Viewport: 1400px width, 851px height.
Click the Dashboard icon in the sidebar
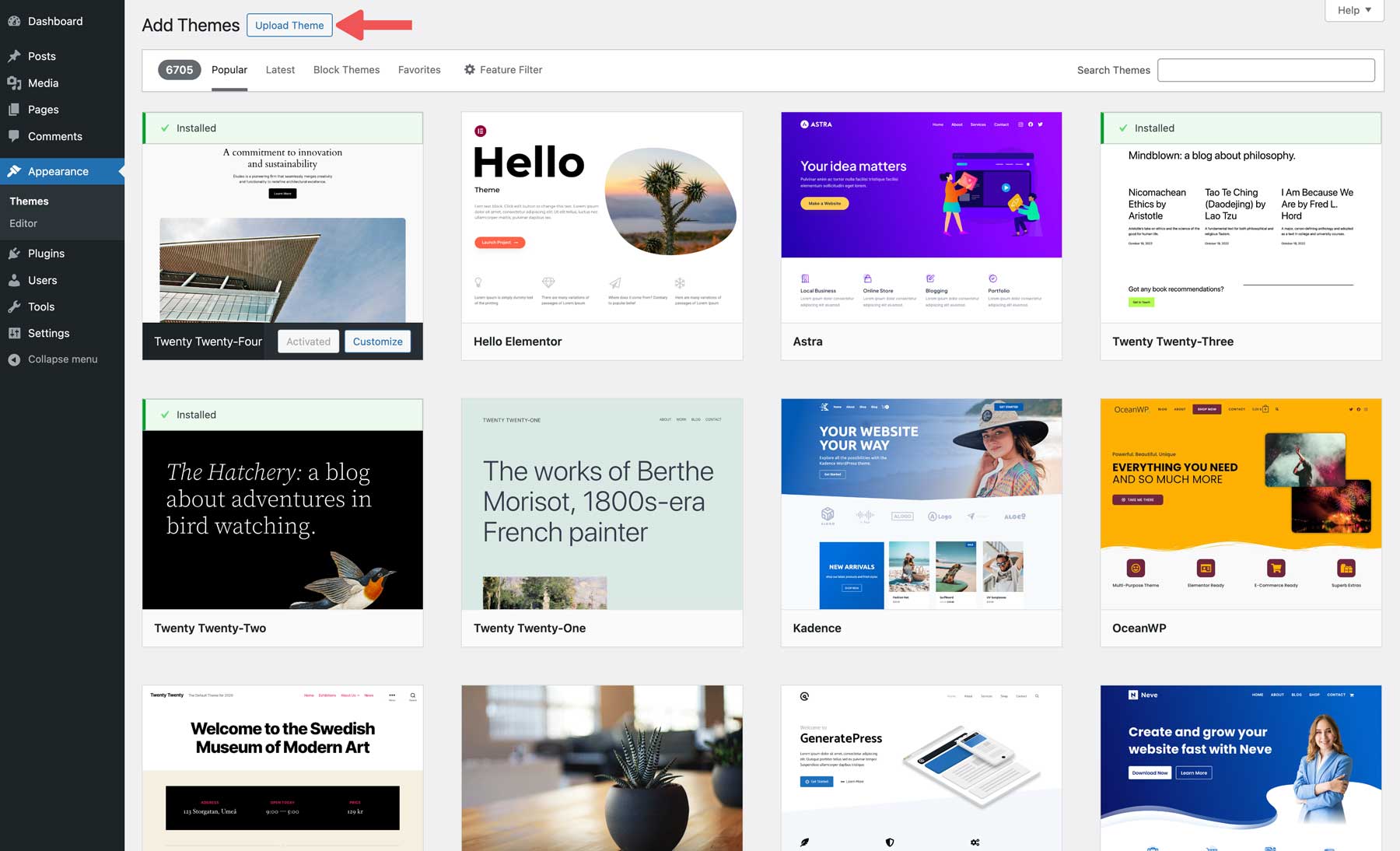tap(14, 21)
